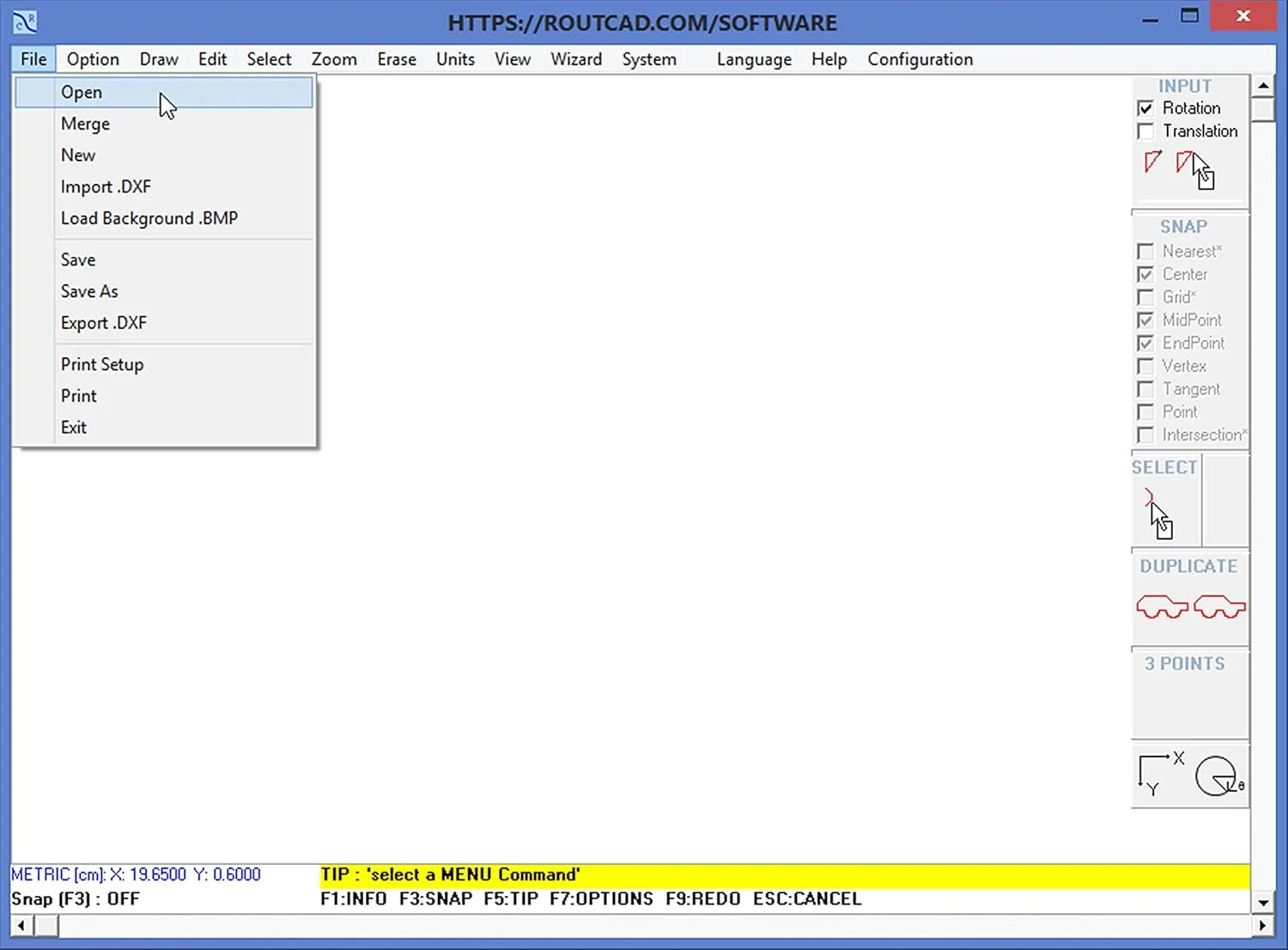Choose Save As from the File menu

(88, 291)
